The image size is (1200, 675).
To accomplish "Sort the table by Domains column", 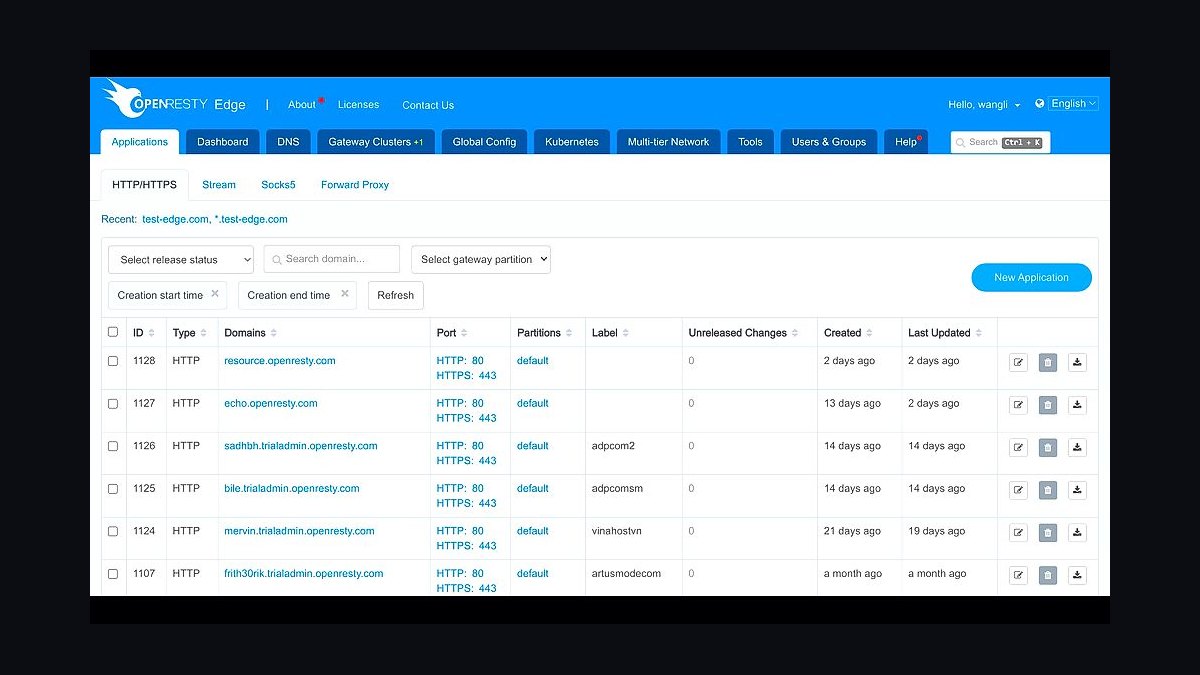I will pyautogui.click(x=273, y=333).
